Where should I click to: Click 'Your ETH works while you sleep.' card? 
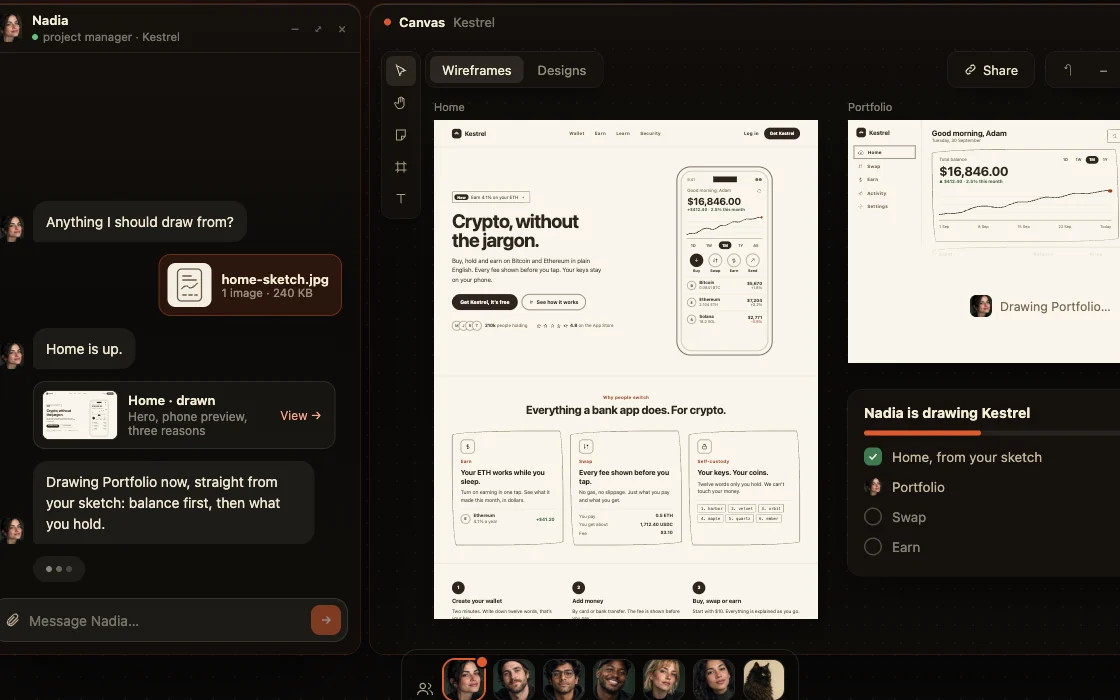pos(507,488)
